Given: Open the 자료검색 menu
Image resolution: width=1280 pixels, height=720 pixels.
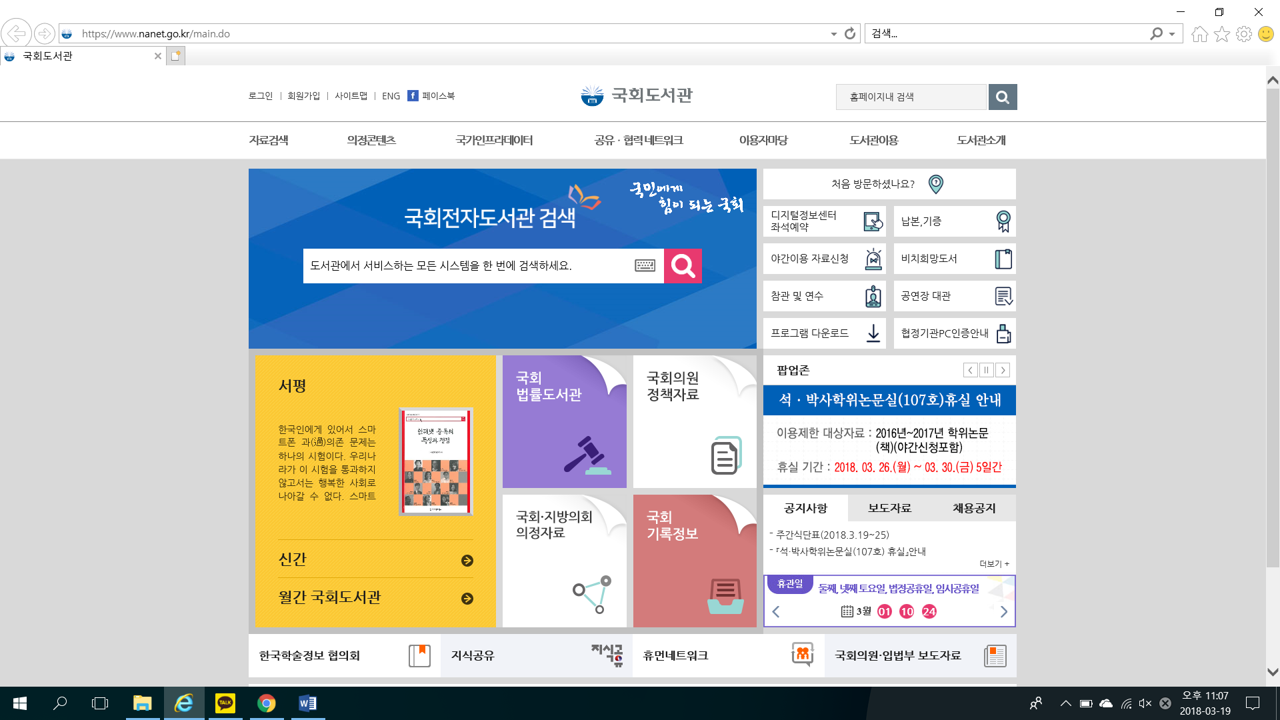Looking at the screenshot, I should (268, 141).
